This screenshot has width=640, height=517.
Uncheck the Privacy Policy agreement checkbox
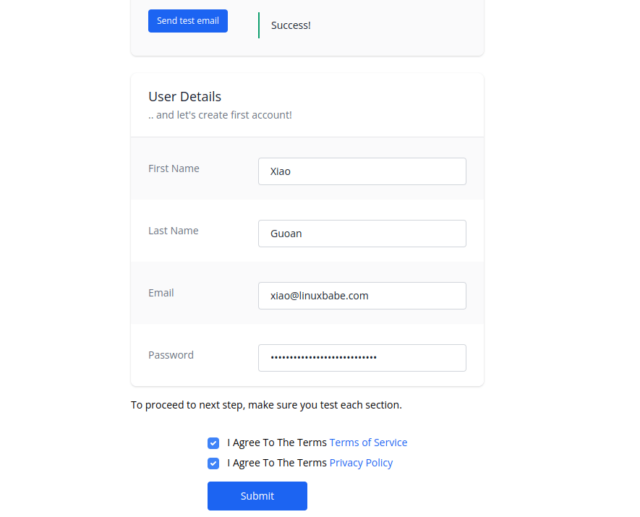pyautogui.click(x=213, y=463)
